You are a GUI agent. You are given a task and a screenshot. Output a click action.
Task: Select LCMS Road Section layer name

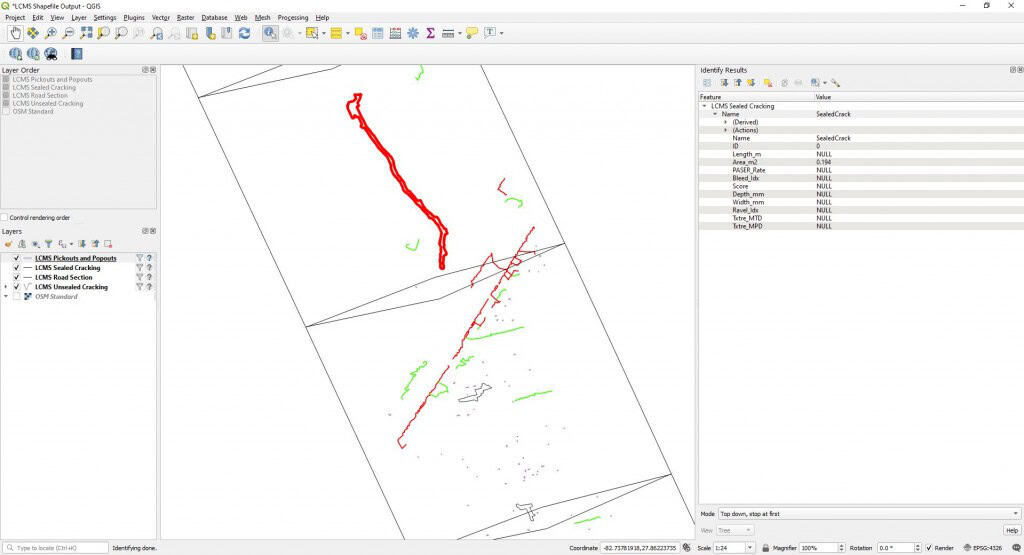(63, 278)
